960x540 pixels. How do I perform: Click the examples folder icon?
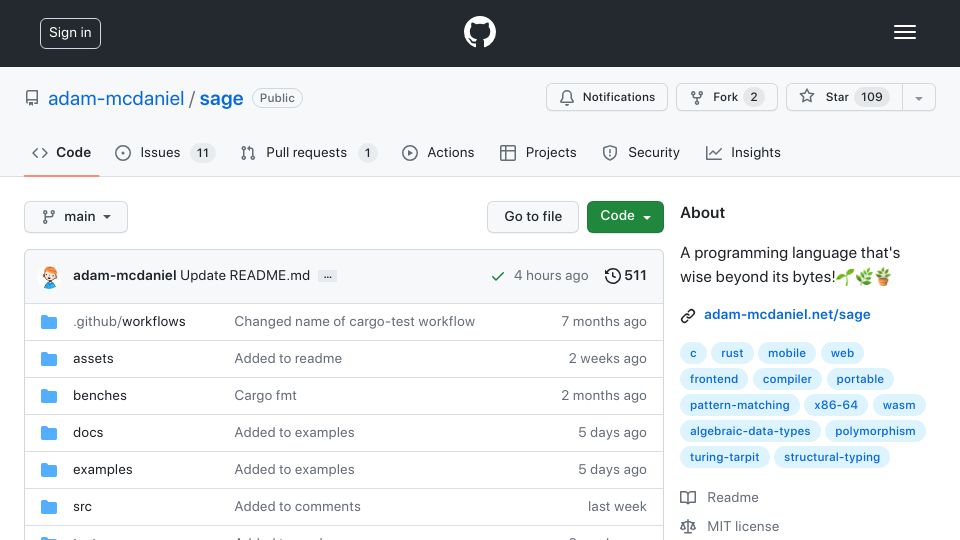click(x=49, y=470)
